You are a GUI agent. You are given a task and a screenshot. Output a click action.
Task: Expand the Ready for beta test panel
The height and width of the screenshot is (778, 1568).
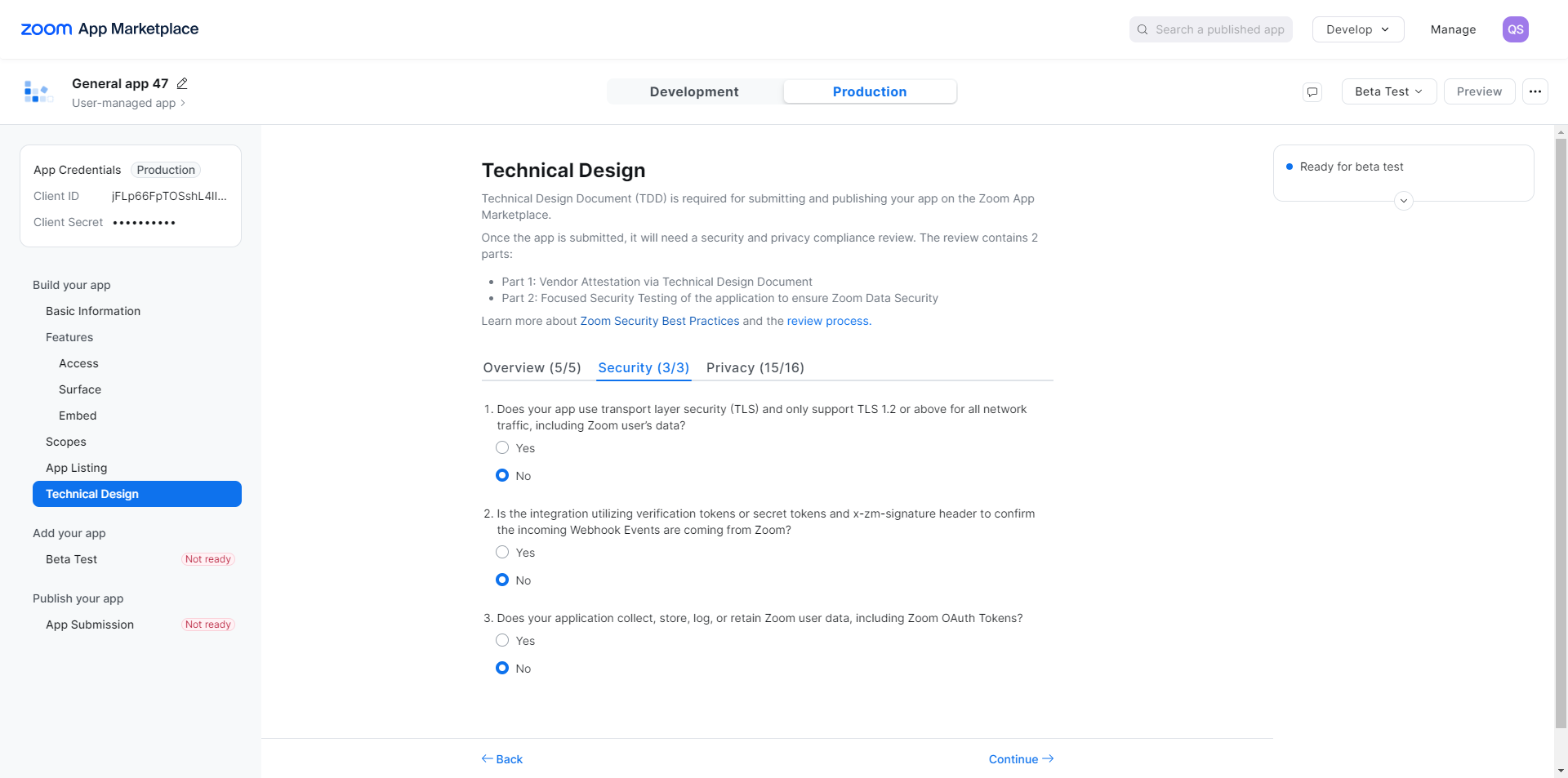click(x=1404, y=201)
